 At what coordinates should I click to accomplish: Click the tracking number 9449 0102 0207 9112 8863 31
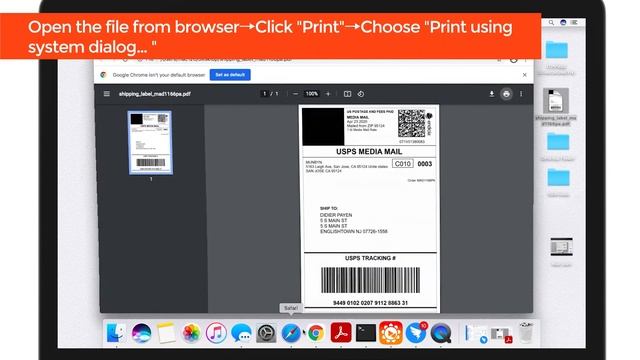[370, 303]
